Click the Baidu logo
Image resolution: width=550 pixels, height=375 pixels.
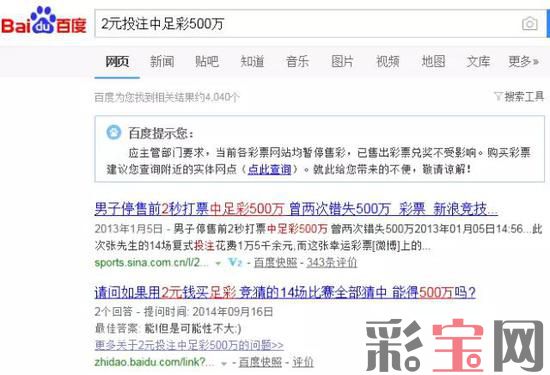pyautogui.click(x=43, y=20)
